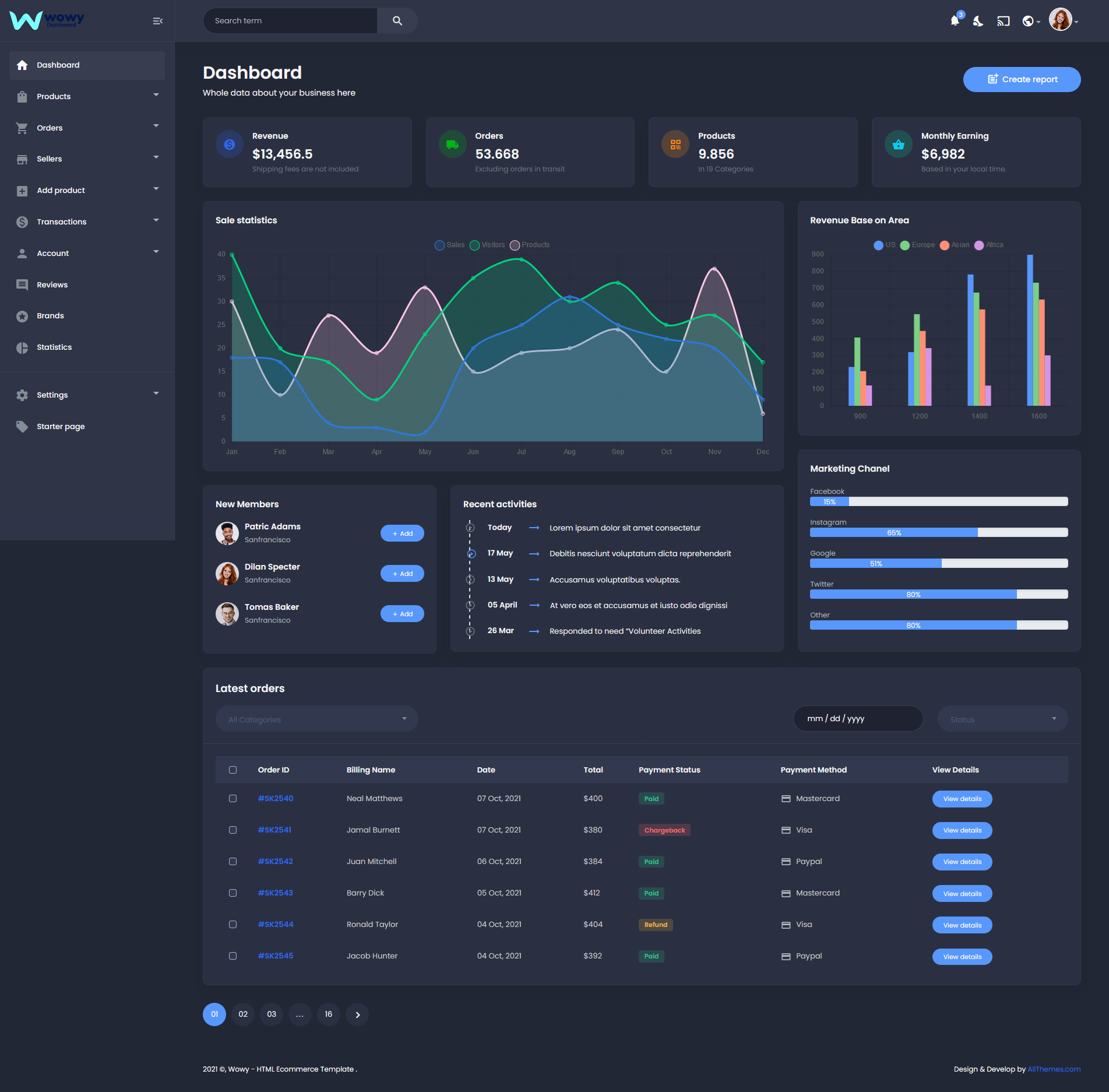The height and width of the screenshot is (1092, 1109).
Task: Add Patric Adams as a member
Action: [x=402, y=533]
